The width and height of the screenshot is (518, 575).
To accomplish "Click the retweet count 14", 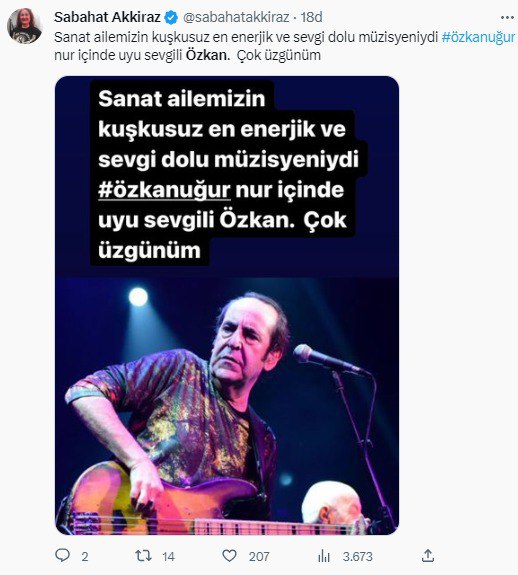I will 168,557.
